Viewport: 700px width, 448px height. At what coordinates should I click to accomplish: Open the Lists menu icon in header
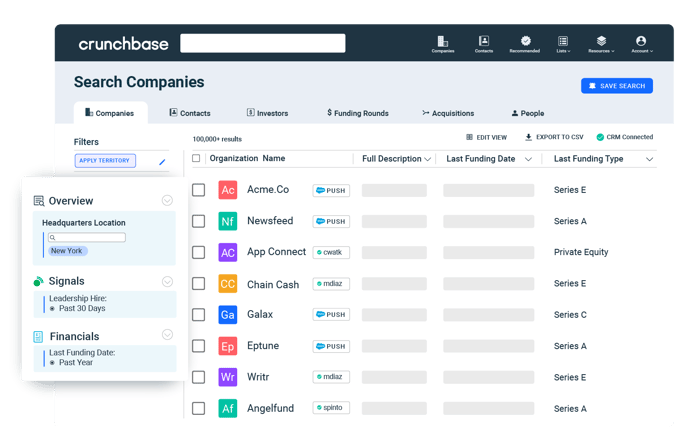click(563, 41)
